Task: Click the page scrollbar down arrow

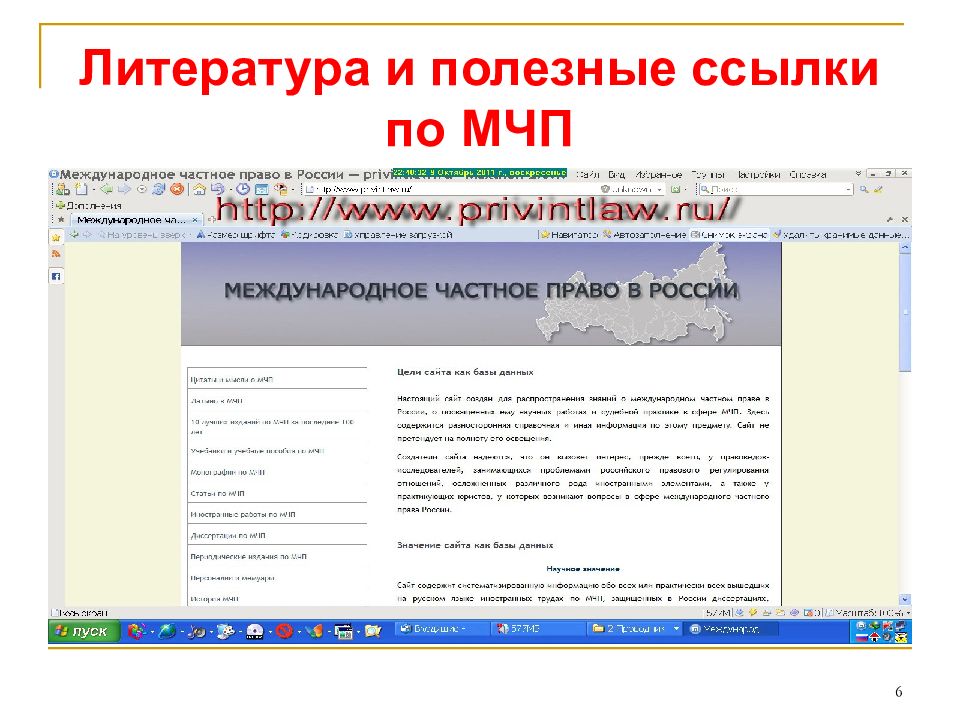Action: click(905, 599)
